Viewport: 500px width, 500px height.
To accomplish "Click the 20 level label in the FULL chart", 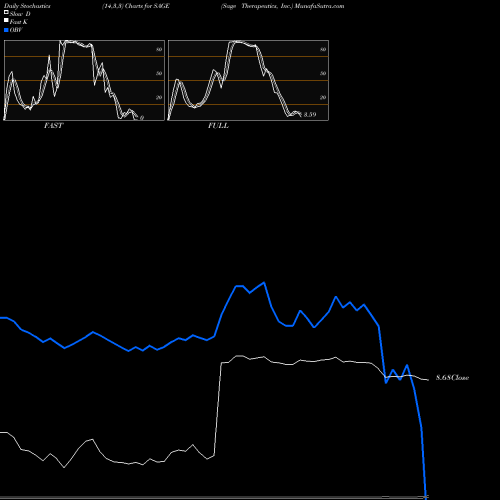I will click(x=323, y=97).
